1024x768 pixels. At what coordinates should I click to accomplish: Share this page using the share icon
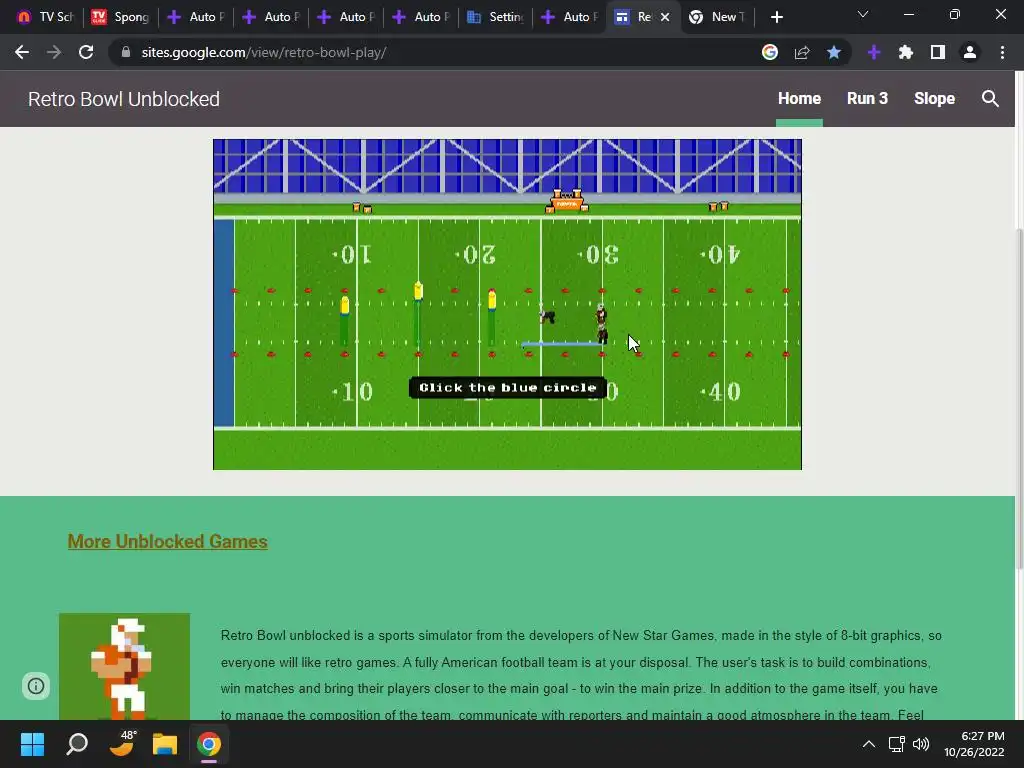tap(802, 52)
